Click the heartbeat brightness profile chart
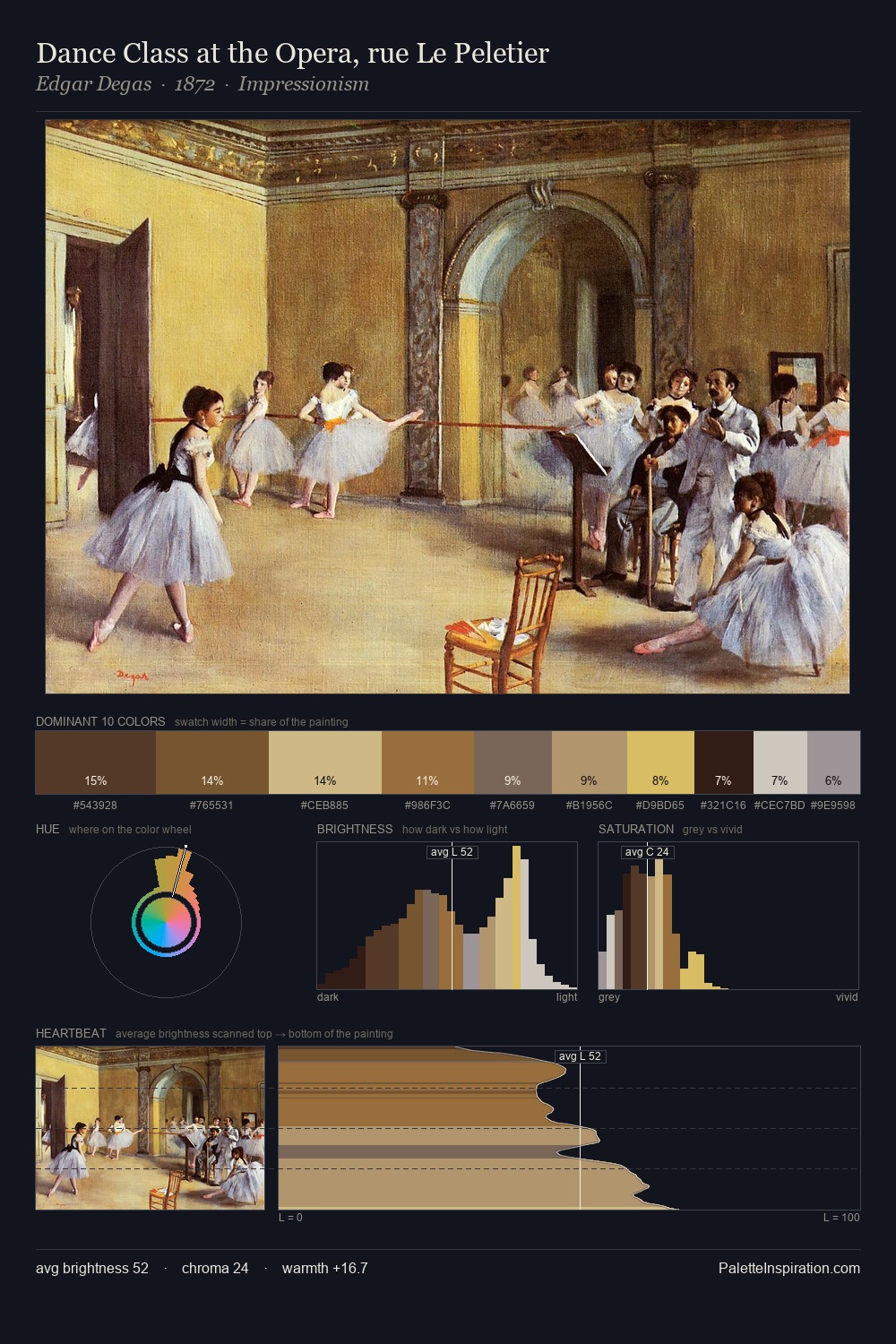This screenshot has height=1344, width=896. (569, 1128)
